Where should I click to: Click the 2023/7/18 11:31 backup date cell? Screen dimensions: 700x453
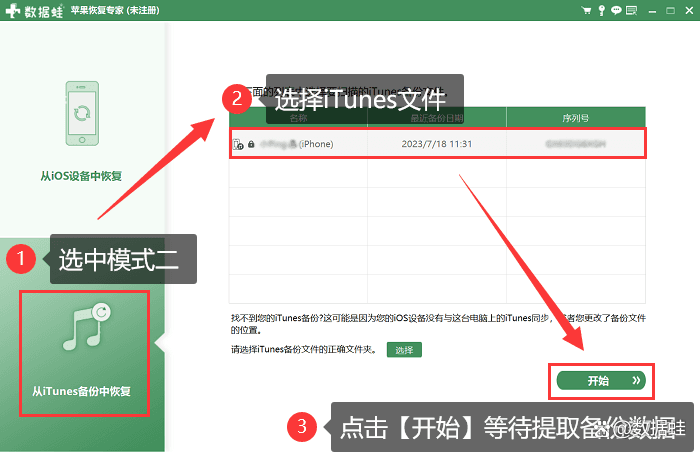pos(437,144)
